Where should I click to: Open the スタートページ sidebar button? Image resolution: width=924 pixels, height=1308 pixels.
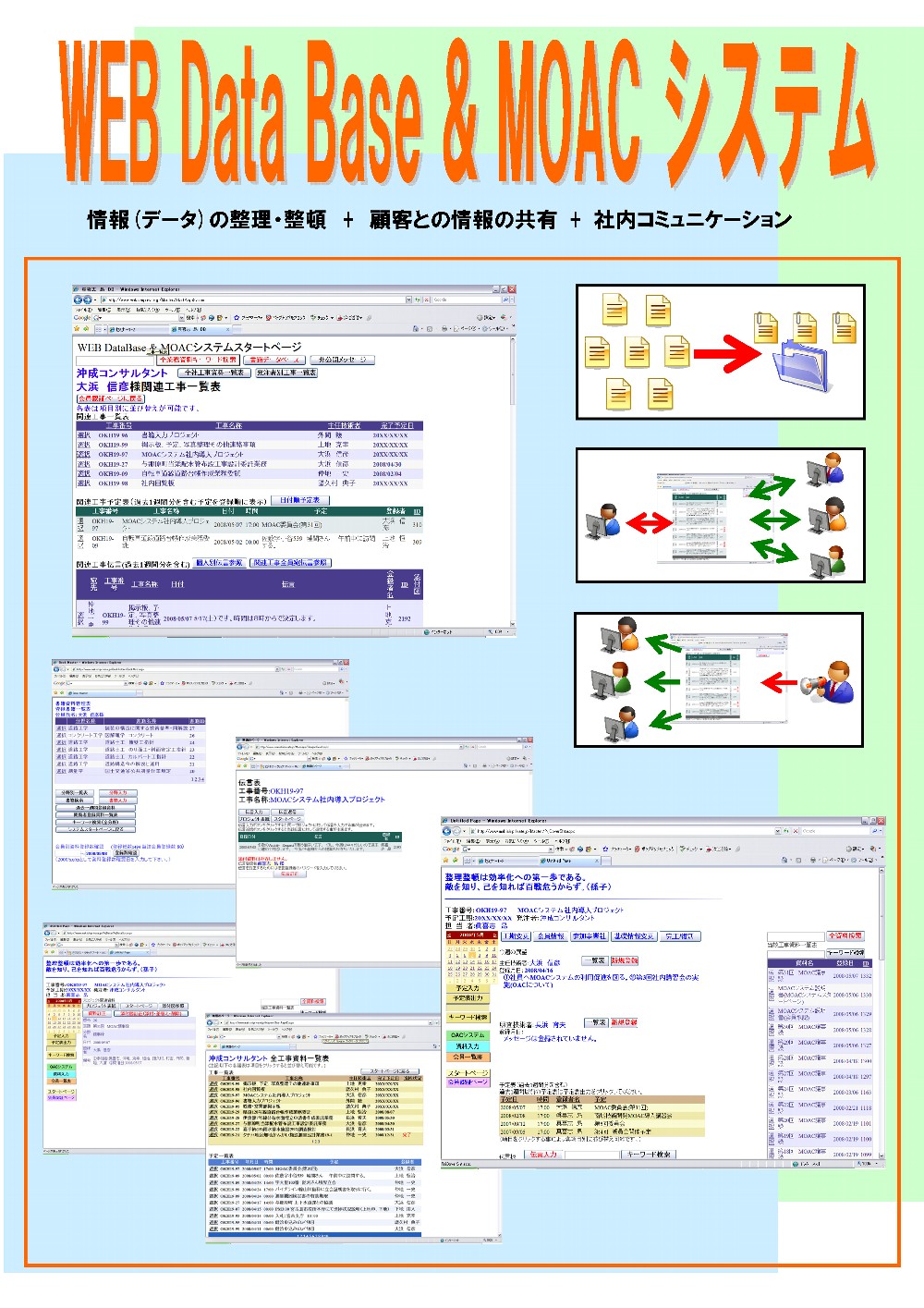pyautogui.click(x=467, y=1072)
